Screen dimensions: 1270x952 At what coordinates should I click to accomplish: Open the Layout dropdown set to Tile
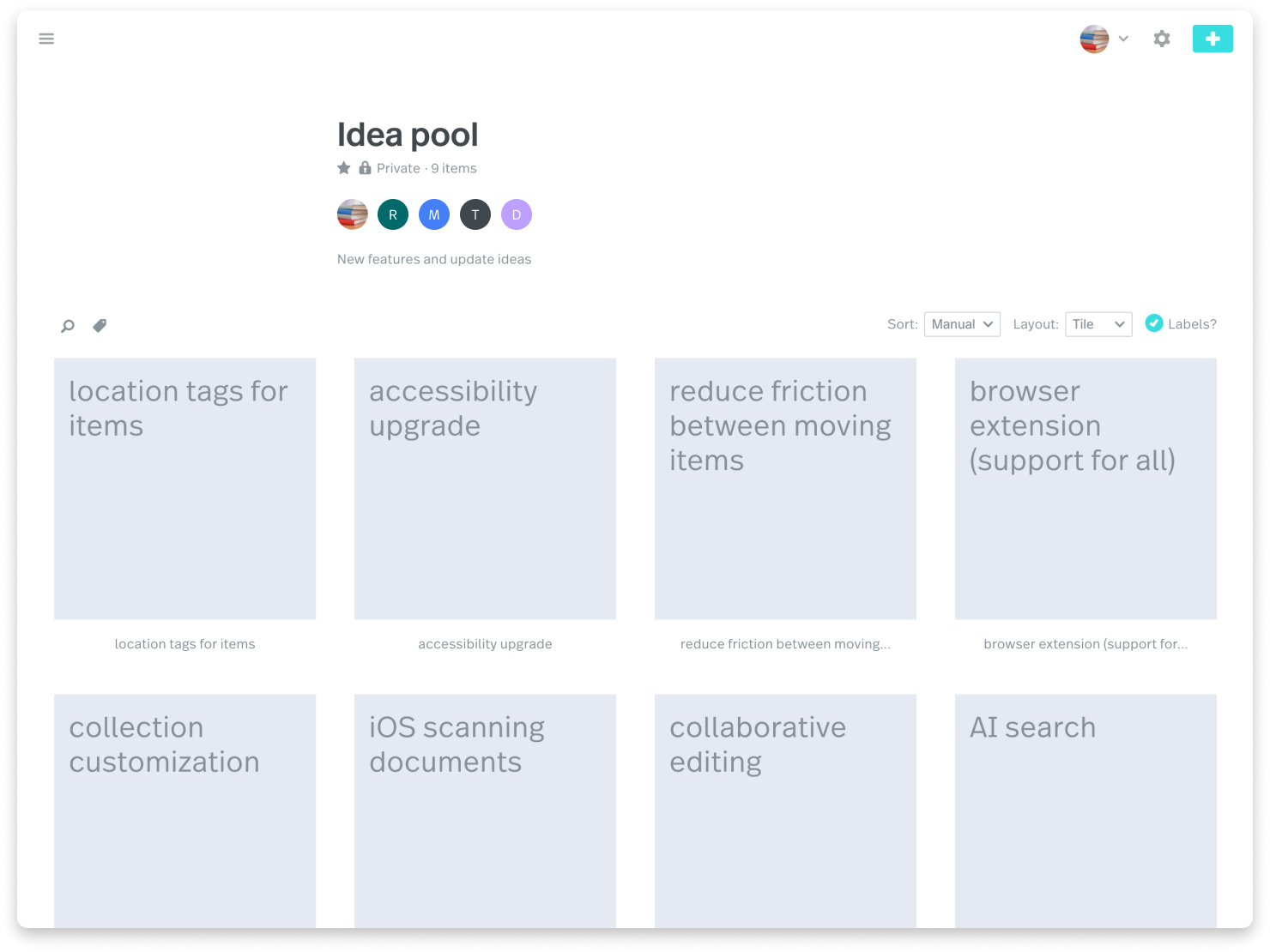1098,324
